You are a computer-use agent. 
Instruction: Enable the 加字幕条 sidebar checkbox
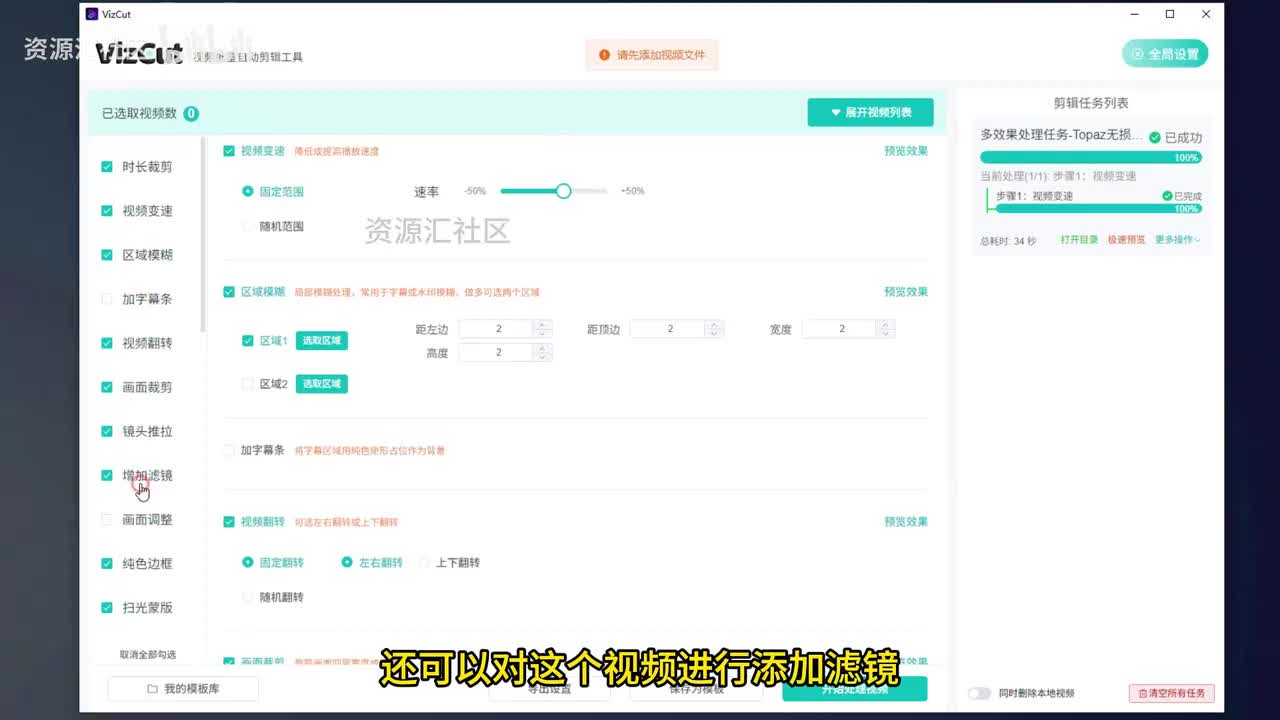[x=107, y=299]
